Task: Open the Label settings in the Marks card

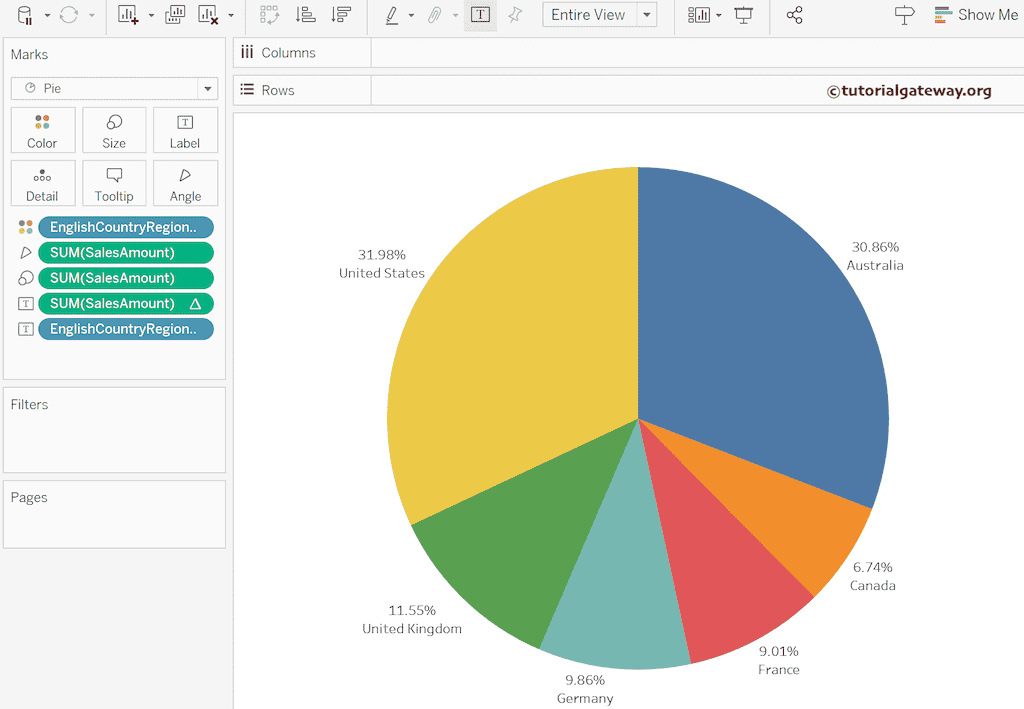Action: pyautogui.click(x=185, y=129)
